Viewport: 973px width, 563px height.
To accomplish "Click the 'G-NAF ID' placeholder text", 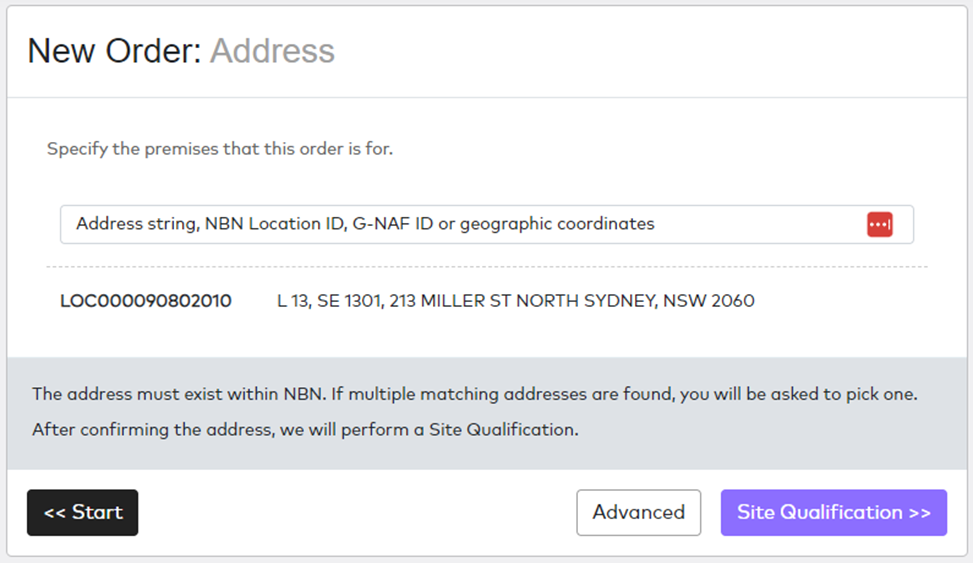I will point(393,224).
